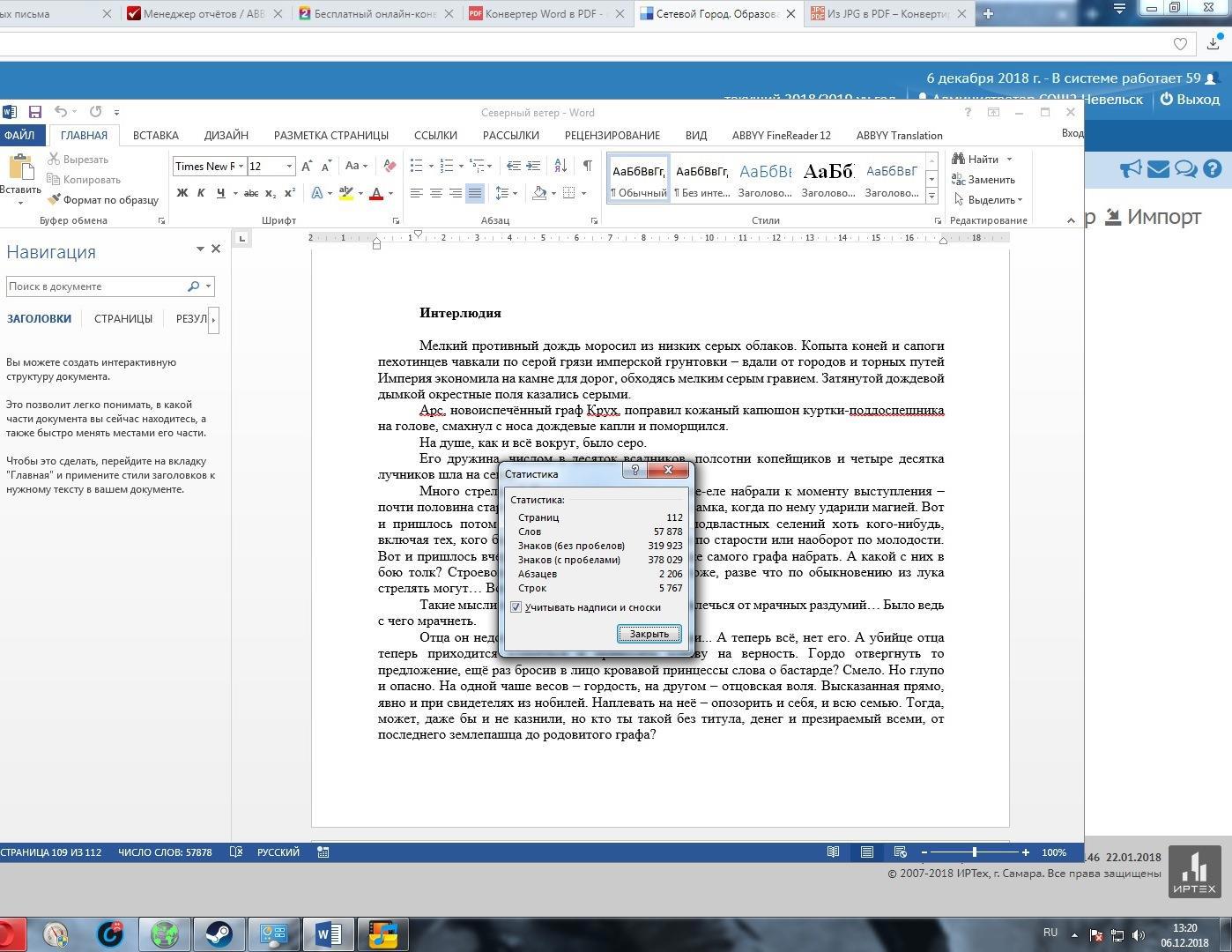Uncheck 'Учитывать надписи и сноски' checkbox

pos(516,607)
